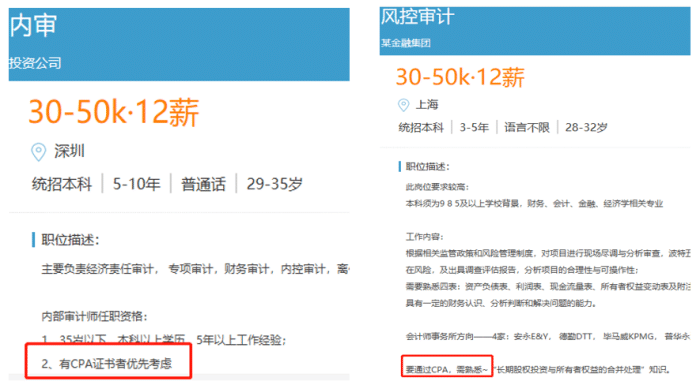Image resolution: width=700 pixels, height=385 pixels.
Task: Select the 深圳 location label
Action: coord(69,151)
